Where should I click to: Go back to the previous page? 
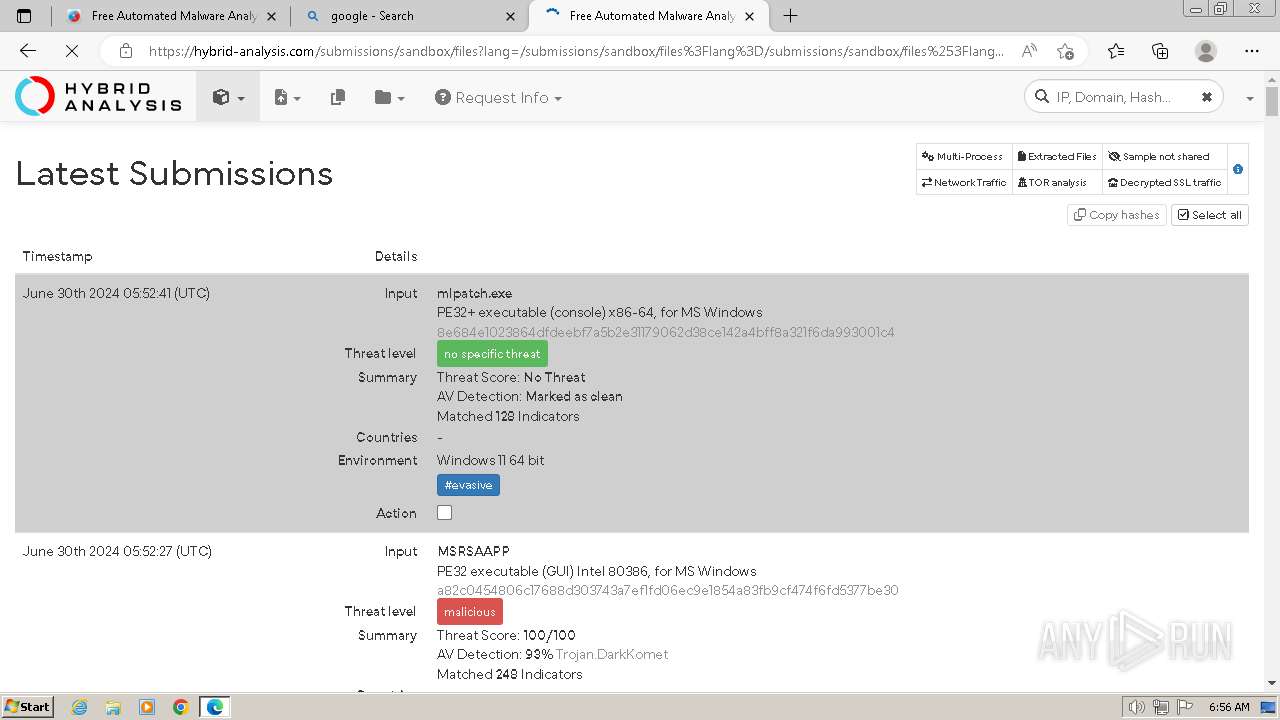(28, 51)
